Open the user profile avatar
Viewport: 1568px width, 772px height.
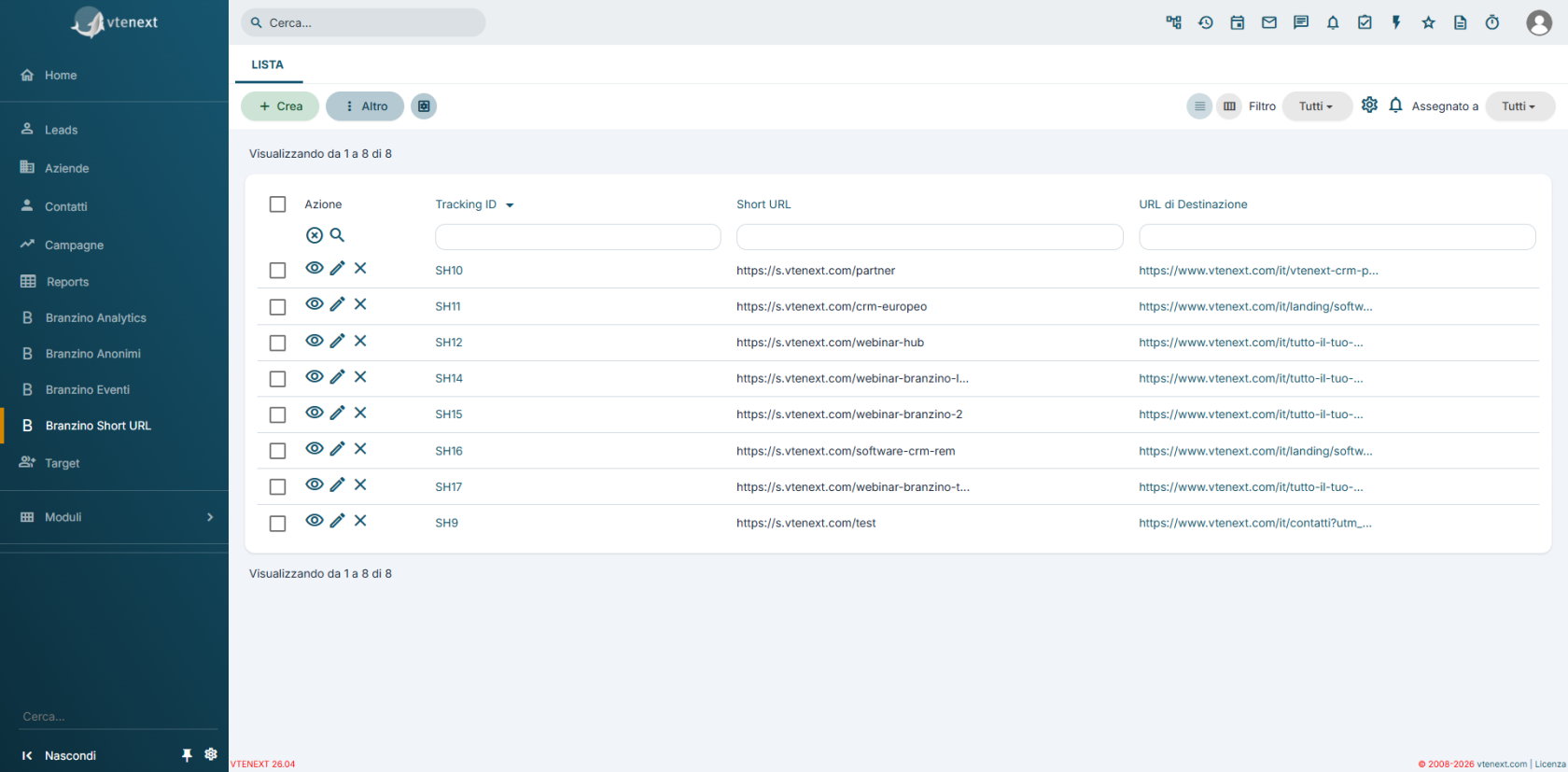pos(1539,22)
